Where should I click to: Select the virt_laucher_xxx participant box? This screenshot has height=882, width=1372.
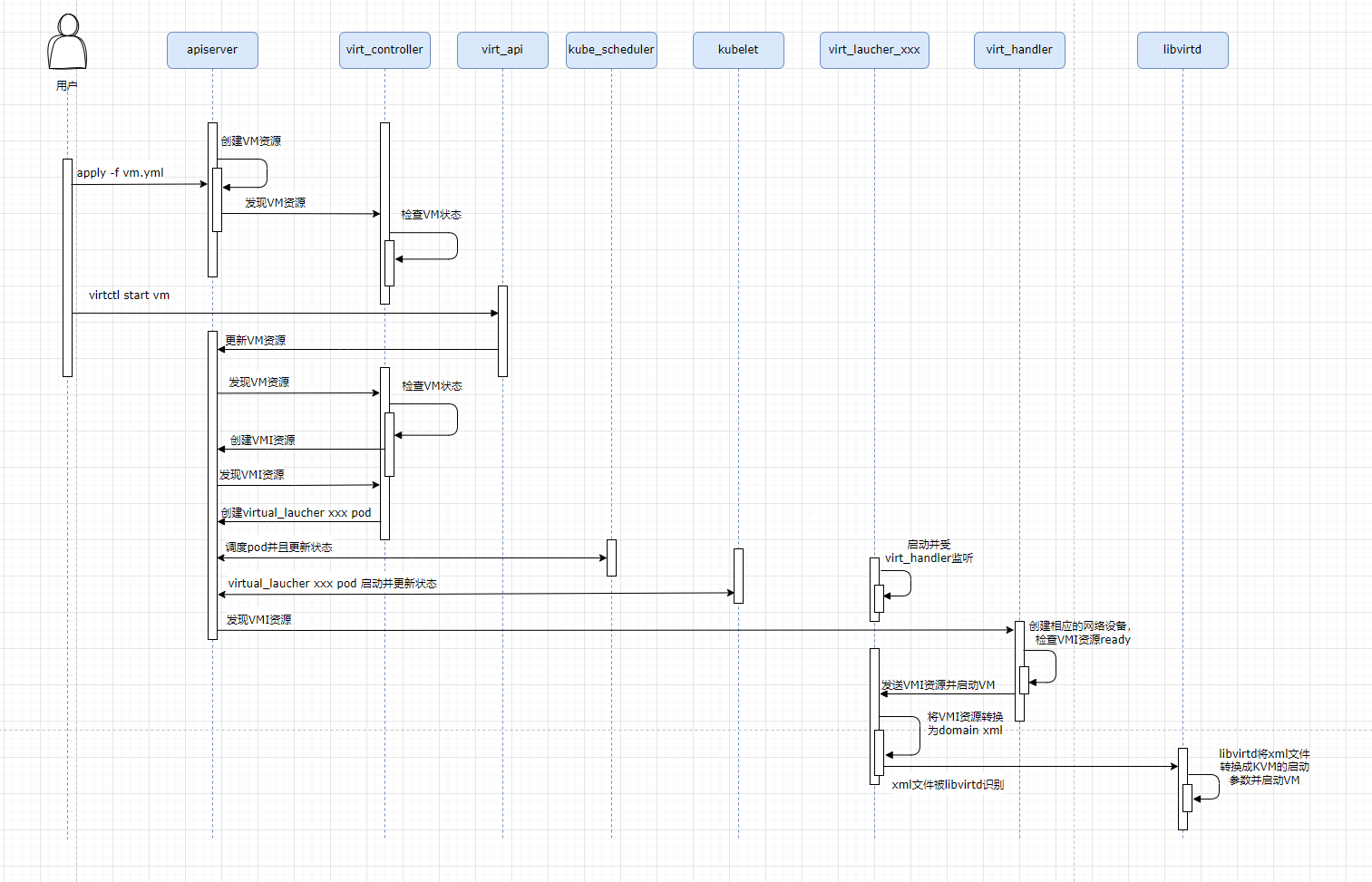coord(874,50)
